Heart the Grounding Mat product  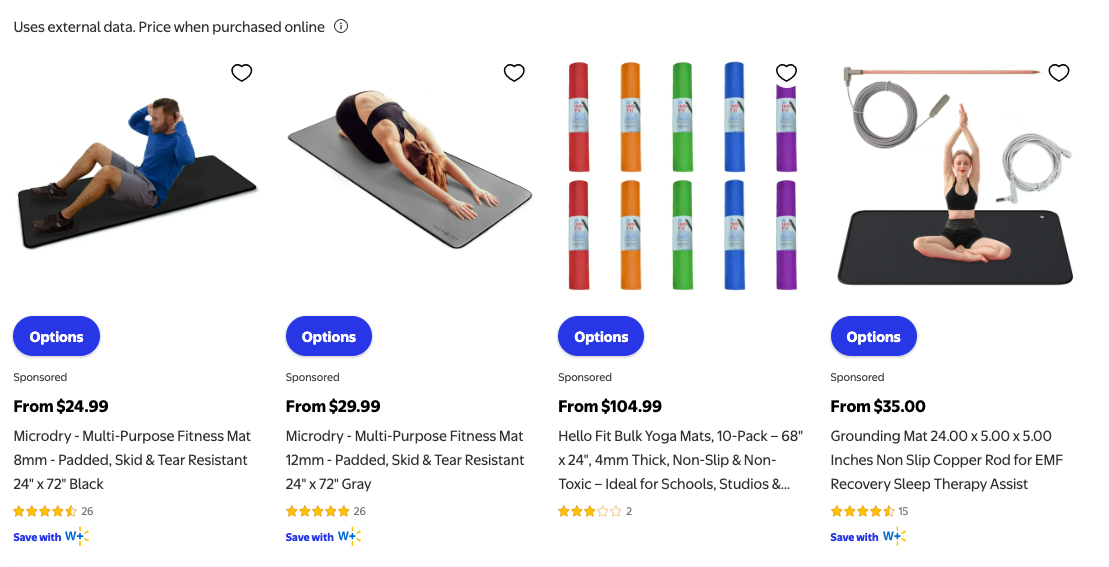click(x=1059, y=73)
